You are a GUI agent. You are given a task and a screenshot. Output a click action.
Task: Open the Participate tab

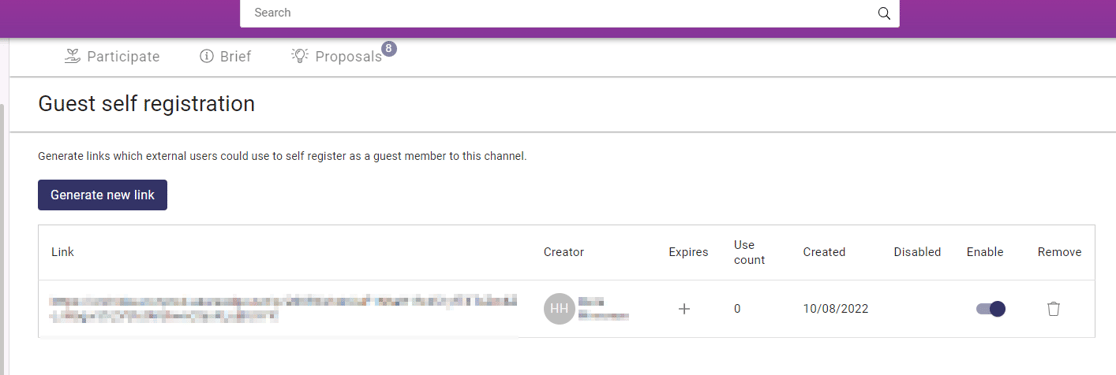point(112,56)
